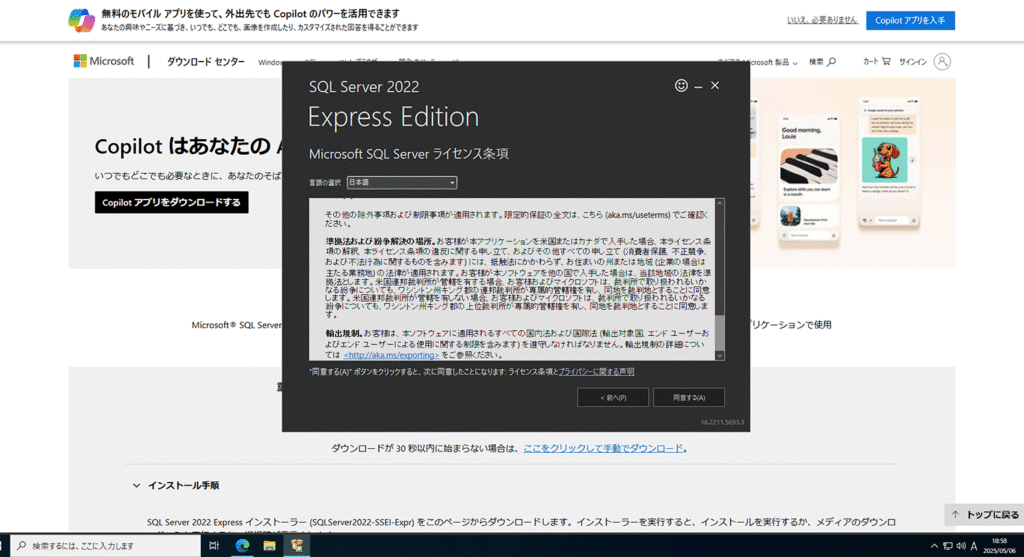Open File Explorer from the taskbar

269,545
